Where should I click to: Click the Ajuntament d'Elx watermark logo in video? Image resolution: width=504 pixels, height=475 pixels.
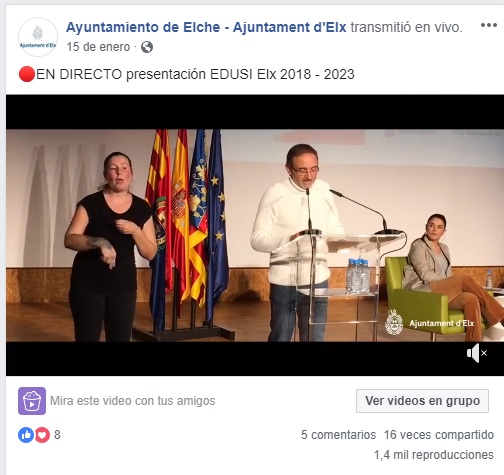coord(429,322)
